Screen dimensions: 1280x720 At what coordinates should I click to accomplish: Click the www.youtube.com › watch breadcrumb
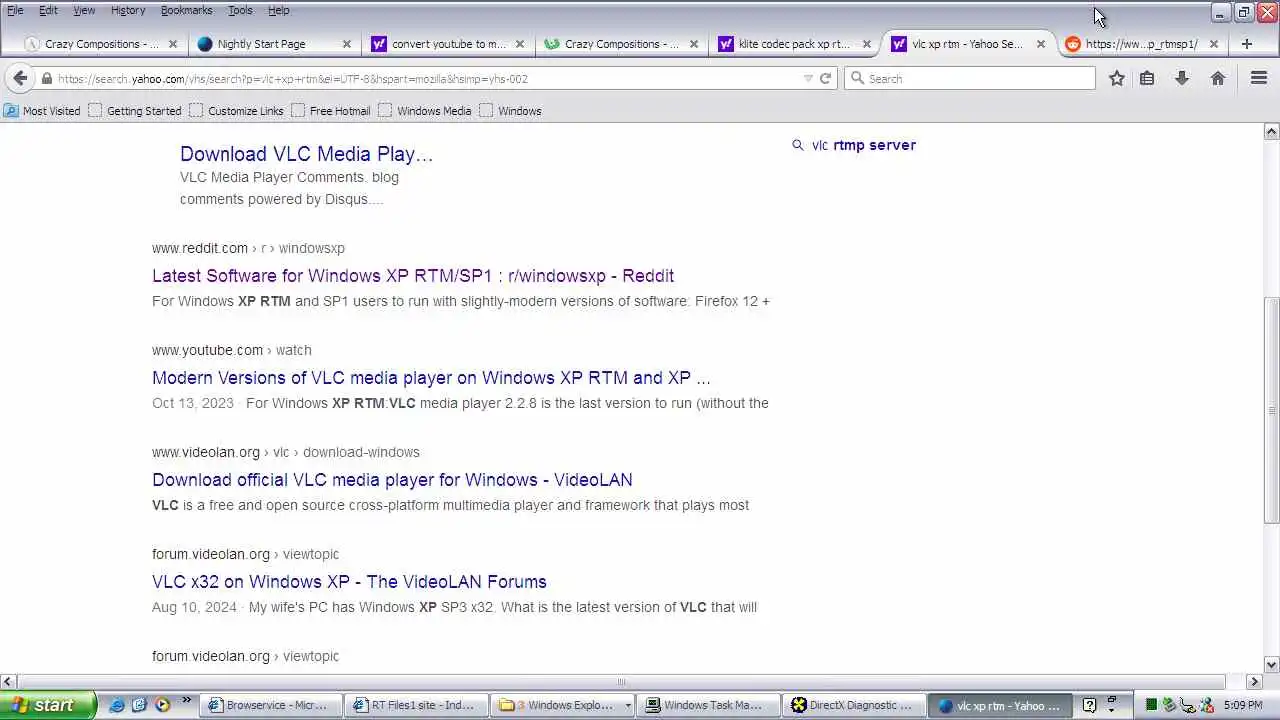(x=232, y=350)
